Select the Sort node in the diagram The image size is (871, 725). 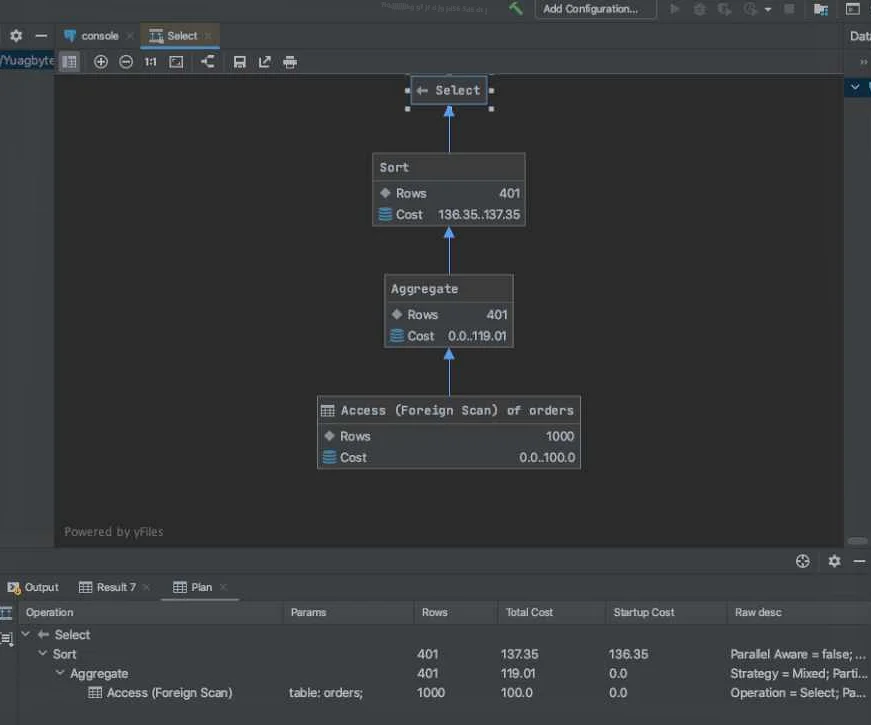(448, 168)
